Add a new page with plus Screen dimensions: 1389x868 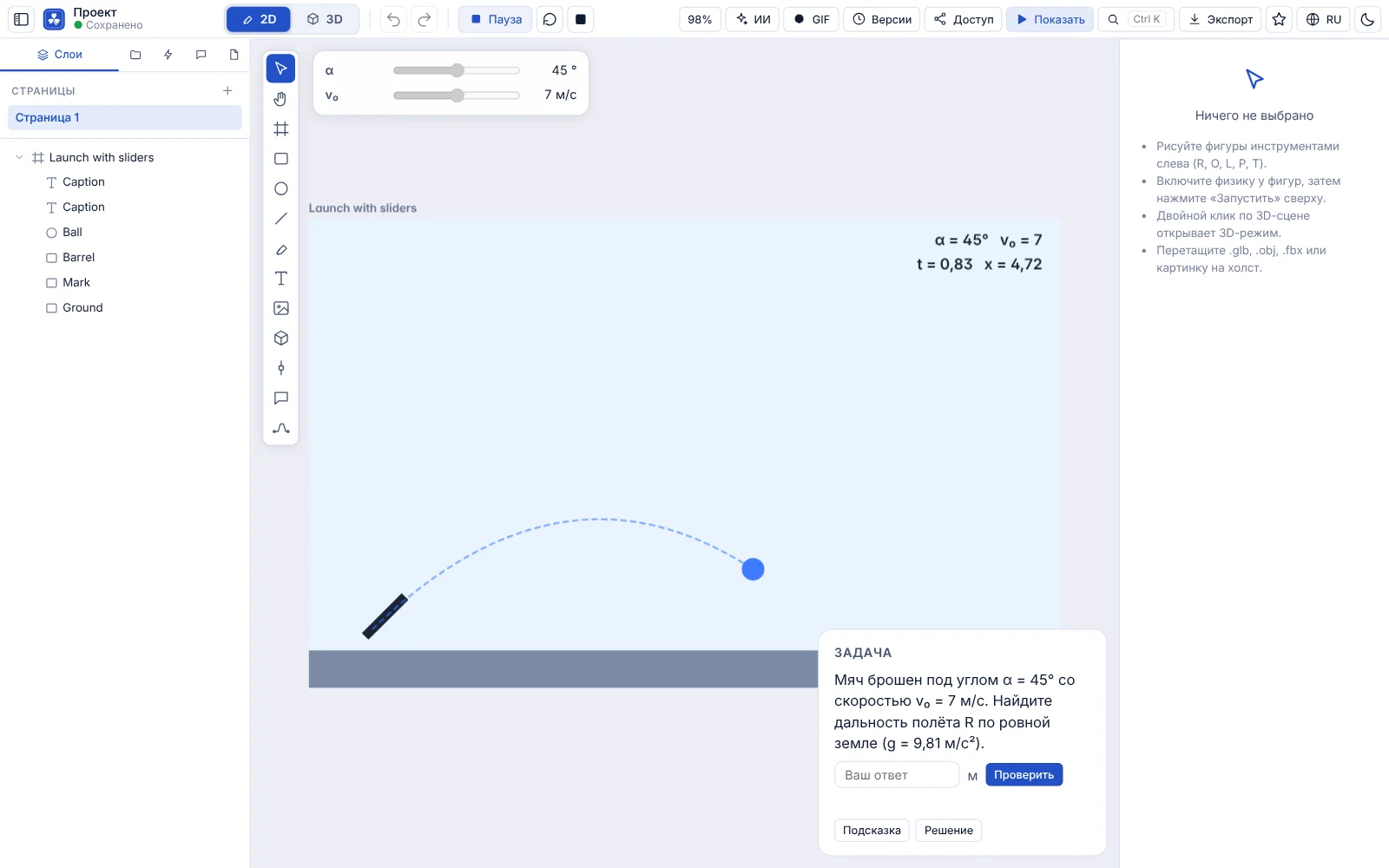(227, 90)
